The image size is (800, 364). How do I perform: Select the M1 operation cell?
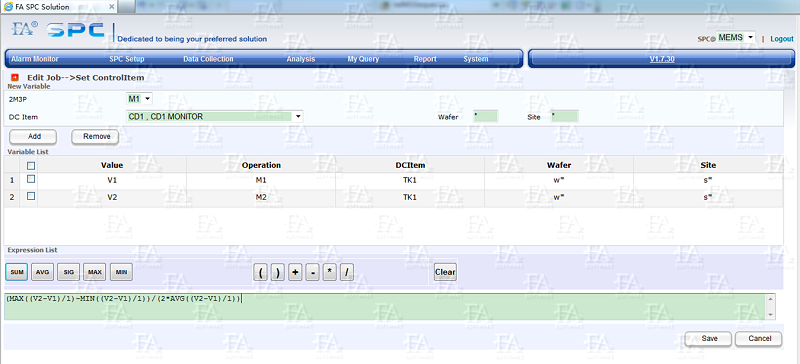pyautogui.click(x=261, y=181)
